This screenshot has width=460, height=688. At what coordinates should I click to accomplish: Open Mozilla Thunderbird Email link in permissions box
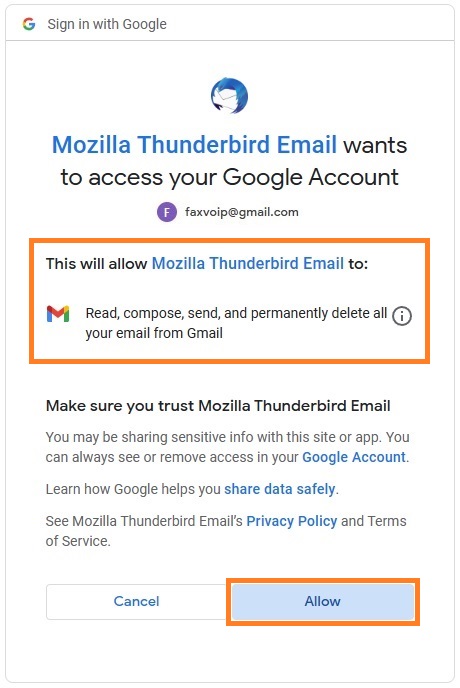pos(248,264)
